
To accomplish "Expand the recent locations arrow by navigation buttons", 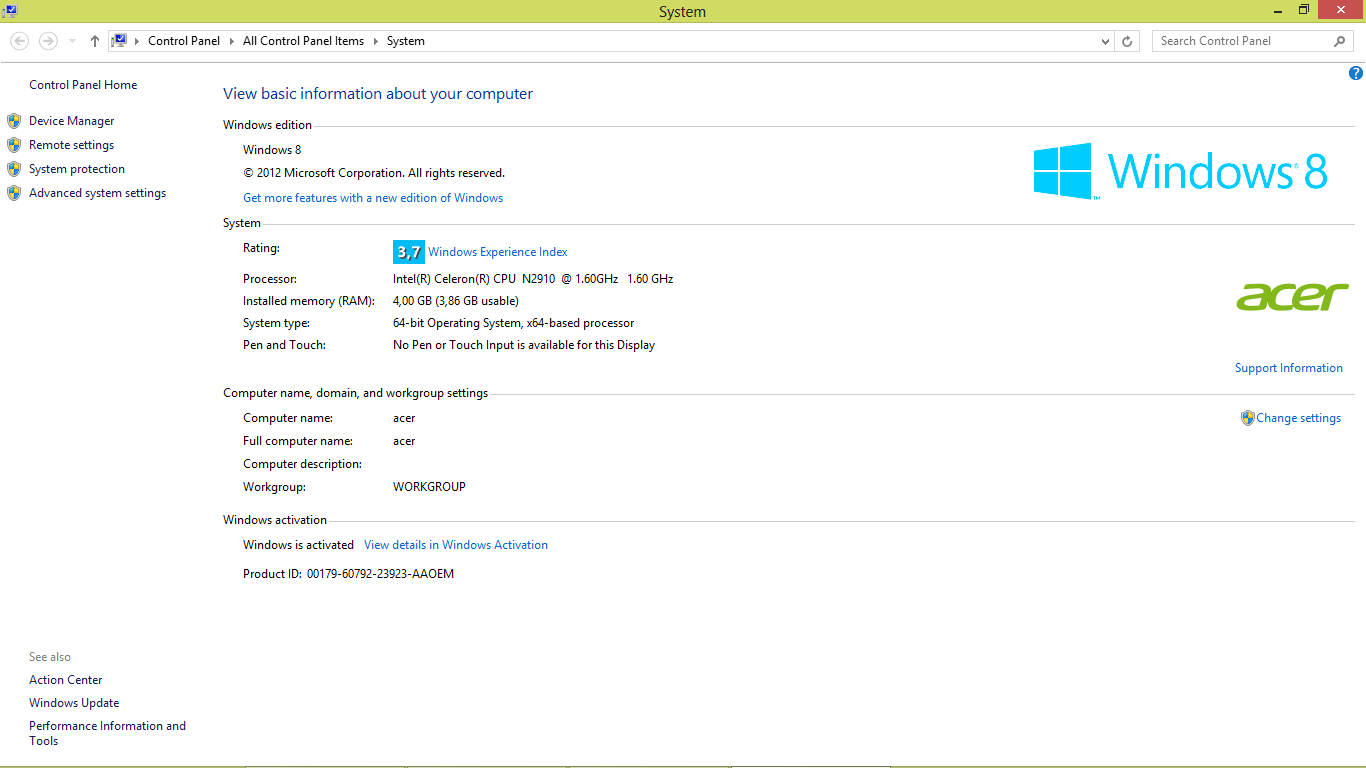I will coord(72,41).
